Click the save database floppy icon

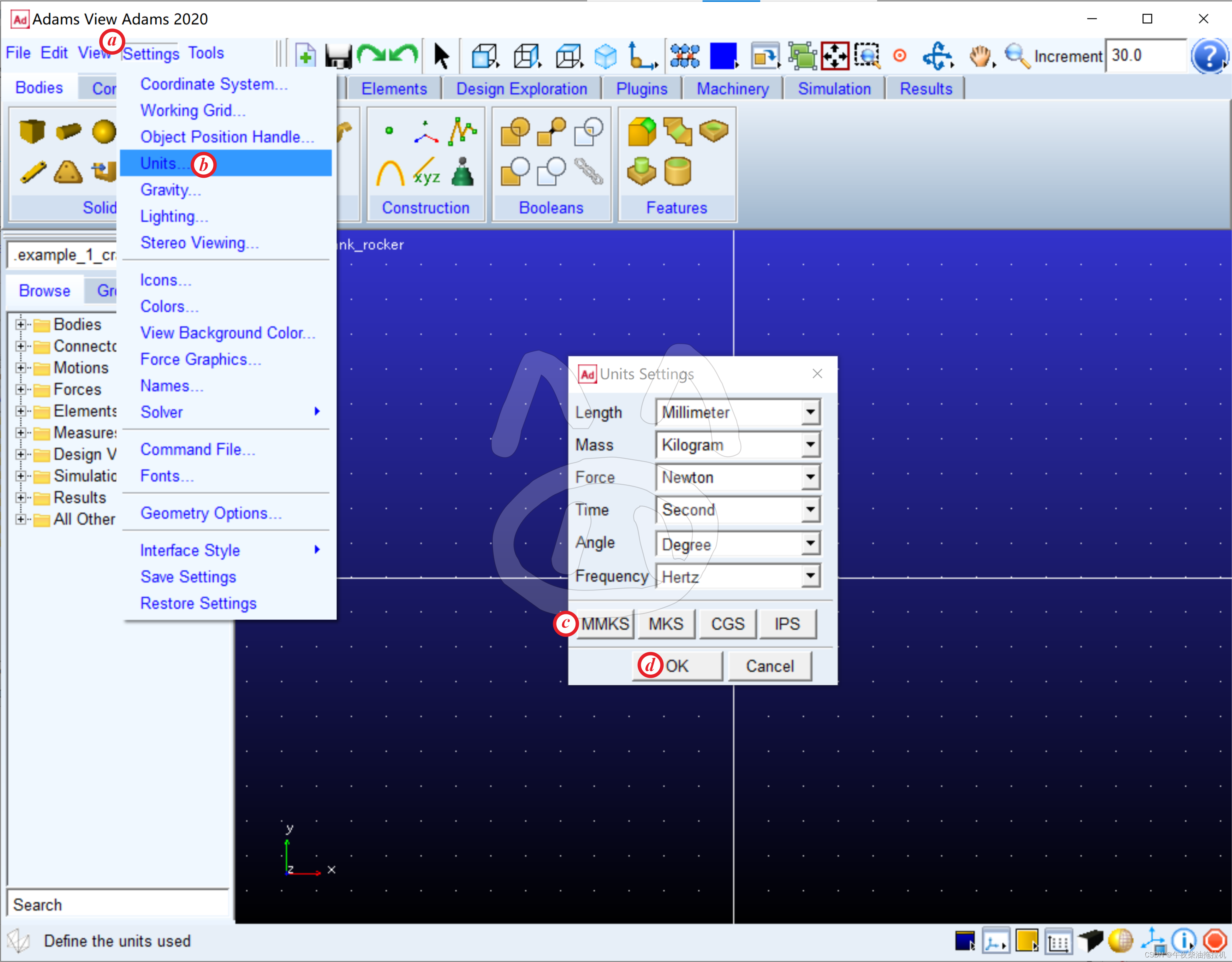point(338,56)
